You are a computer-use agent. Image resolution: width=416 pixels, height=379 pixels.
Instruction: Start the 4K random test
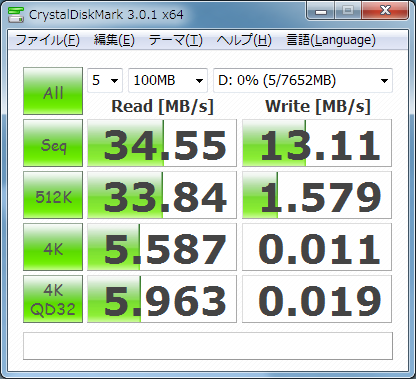(53, 247)
